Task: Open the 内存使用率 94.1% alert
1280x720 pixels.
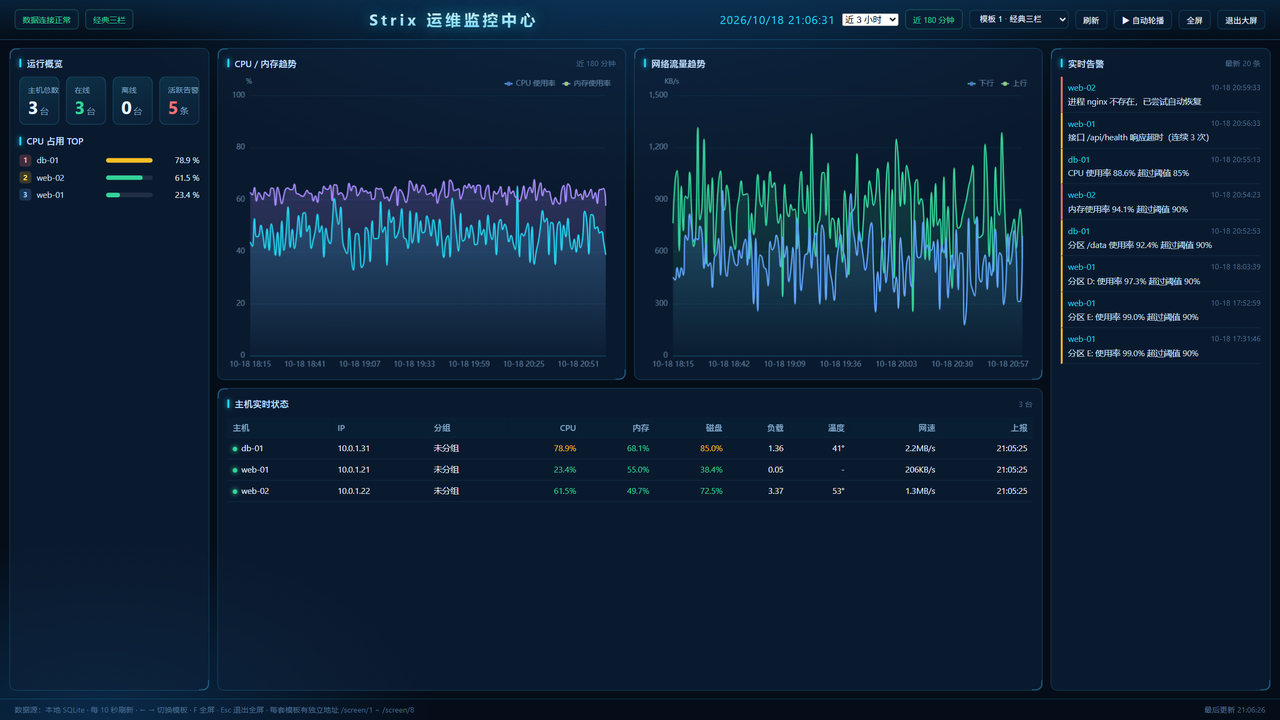Action: tap(1162, 203)
